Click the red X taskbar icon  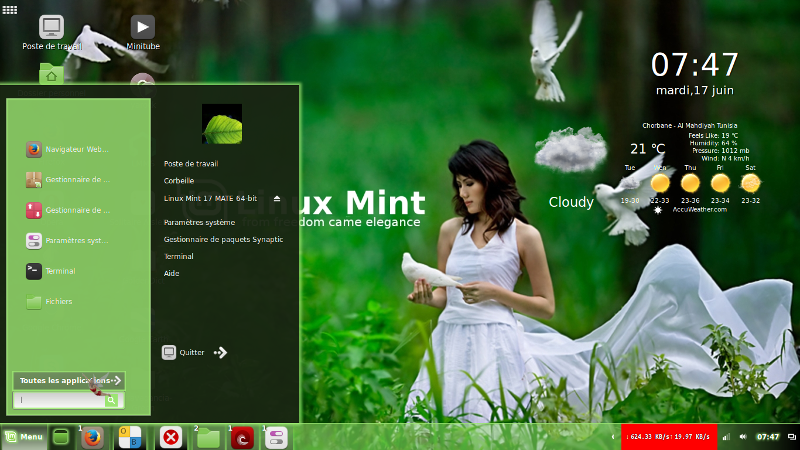171,437
